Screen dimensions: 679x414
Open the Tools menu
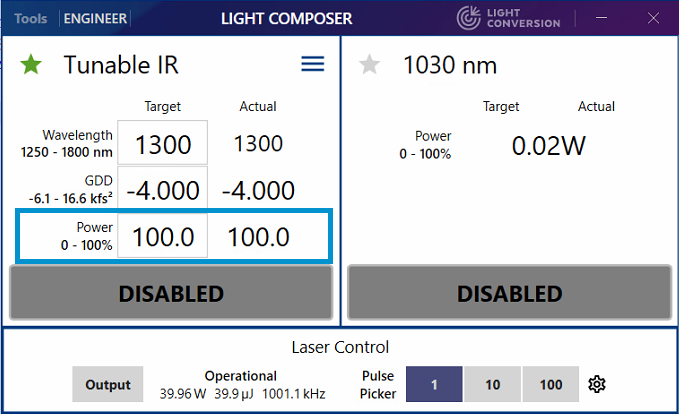pos(30,19)
